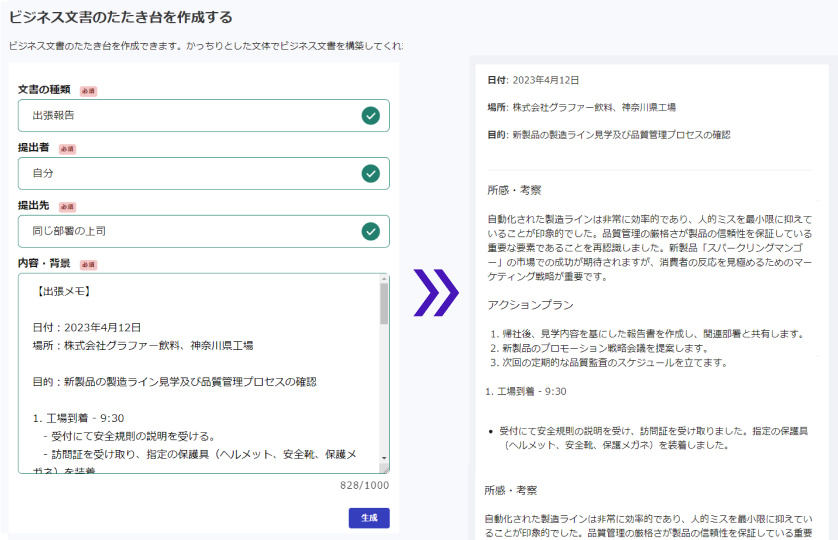Screen dimensions: 838x540
Task: Click the 必須 badge beside 文書の種類
Action: [89, 91]
